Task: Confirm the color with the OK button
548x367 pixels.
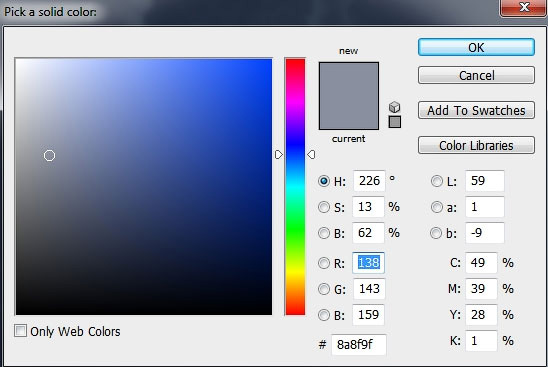Action: (476, 47)
